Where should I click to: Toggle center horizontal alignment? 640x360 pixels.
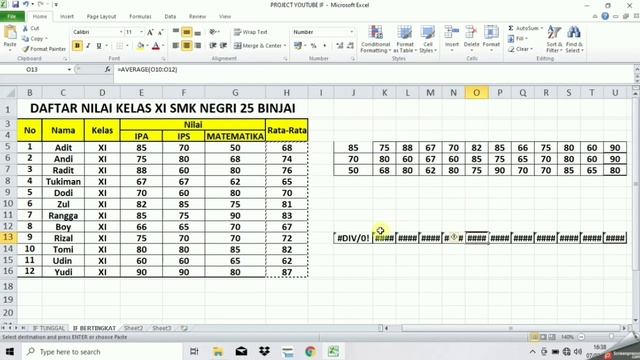click(x=187, y=46)
